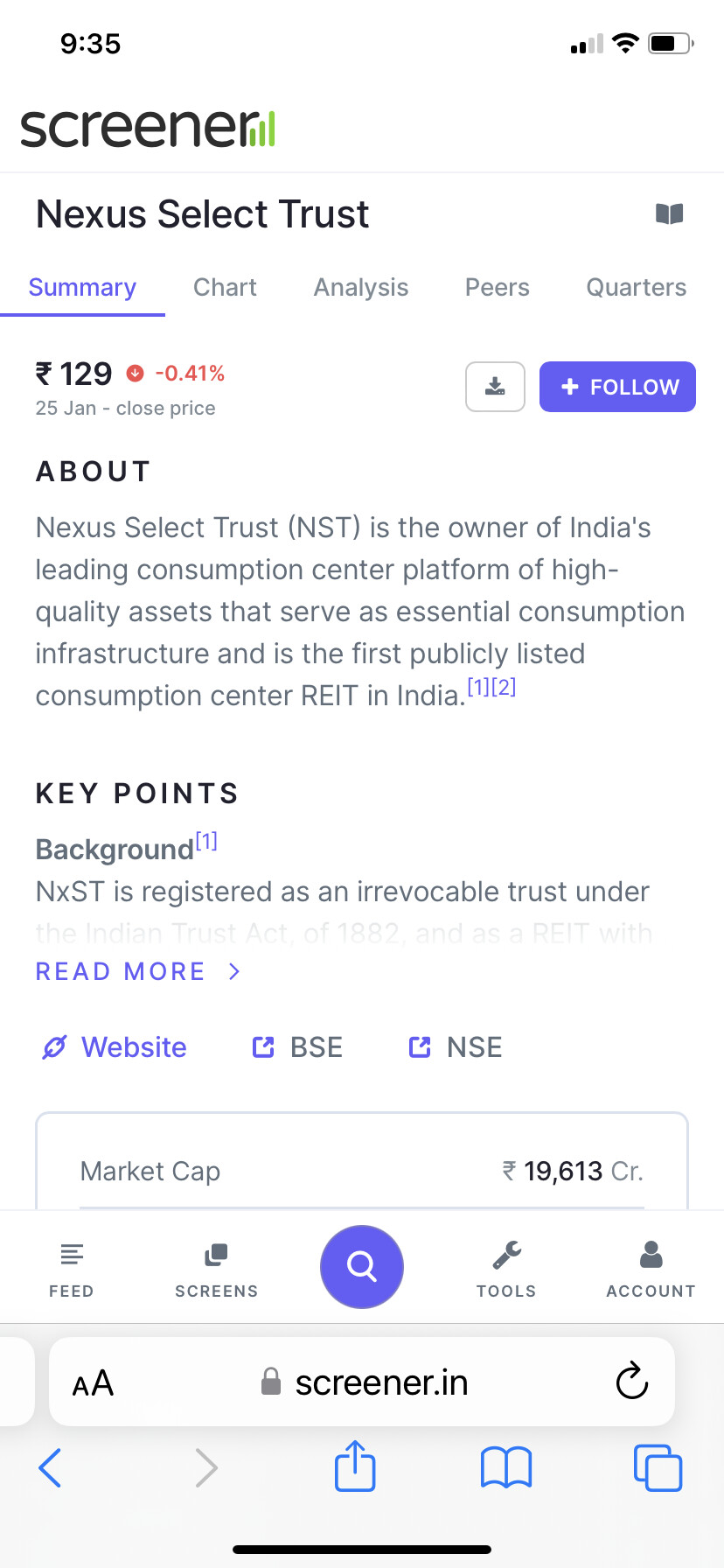Viewport: 724px width, 1568px height.
Task: Open the book icon beside Nexus Select Trust
Action: point(669,213)
